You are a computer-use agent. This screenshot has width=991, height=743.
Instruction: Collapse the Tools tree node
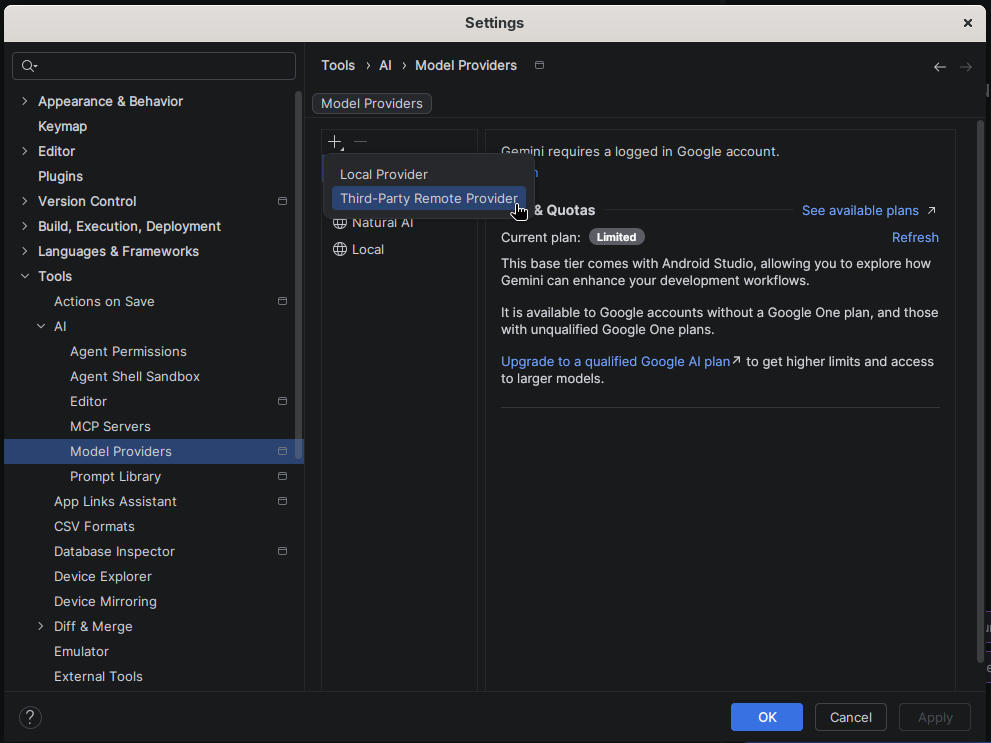(x=25, y=276)
